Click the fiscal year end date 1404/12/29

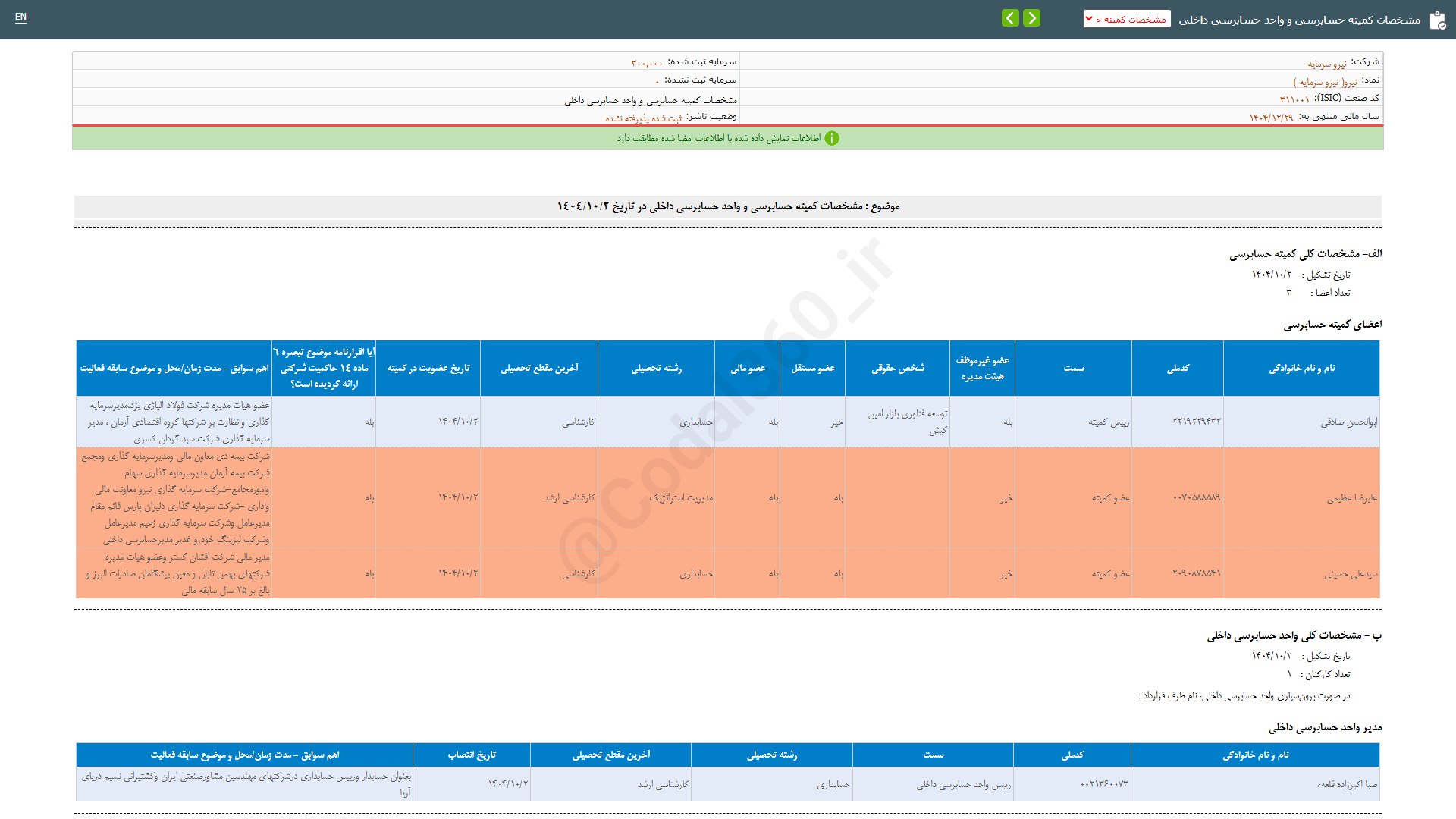click(x=1271, y=118)
